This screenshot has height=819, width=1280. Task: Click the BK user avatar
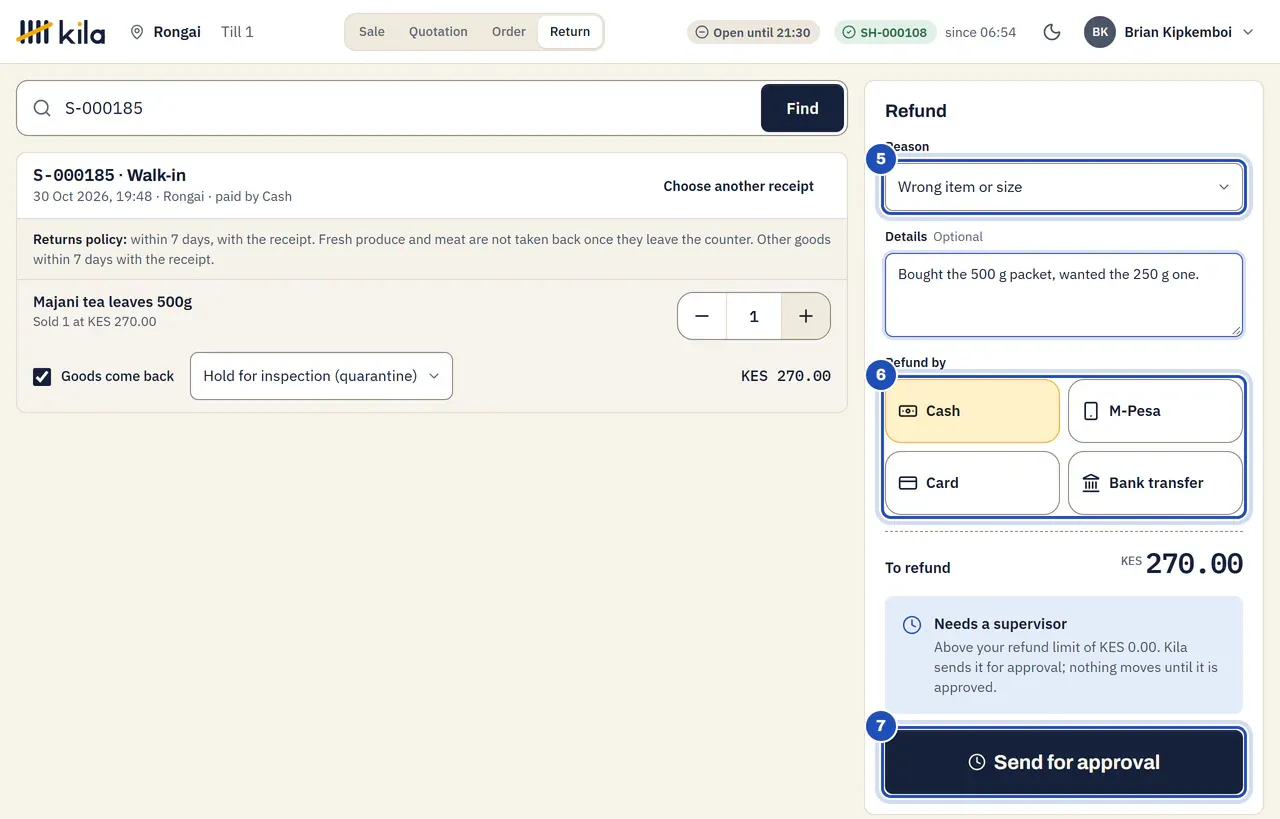(1100, 32)
